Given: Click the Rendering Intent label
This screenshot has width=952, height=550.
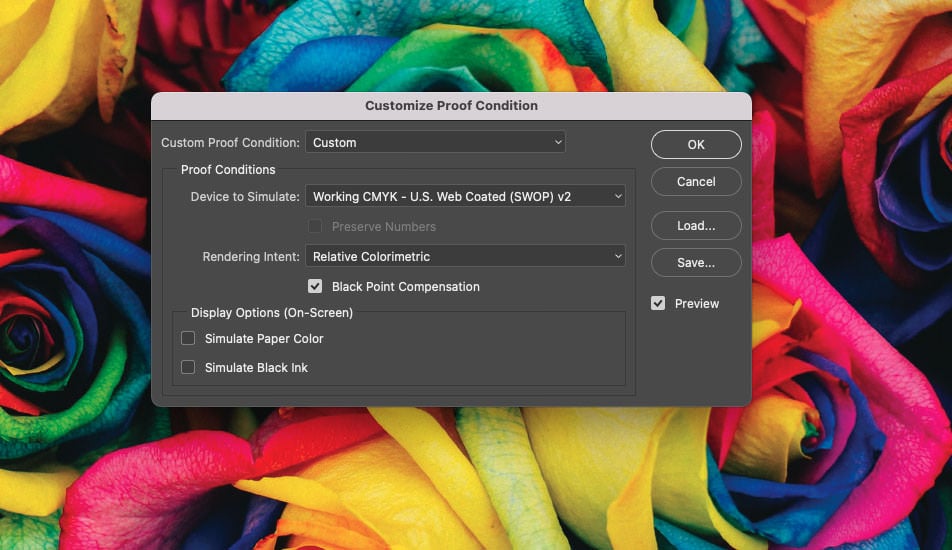Looking at the screenshot, I should tap(251, 257).
